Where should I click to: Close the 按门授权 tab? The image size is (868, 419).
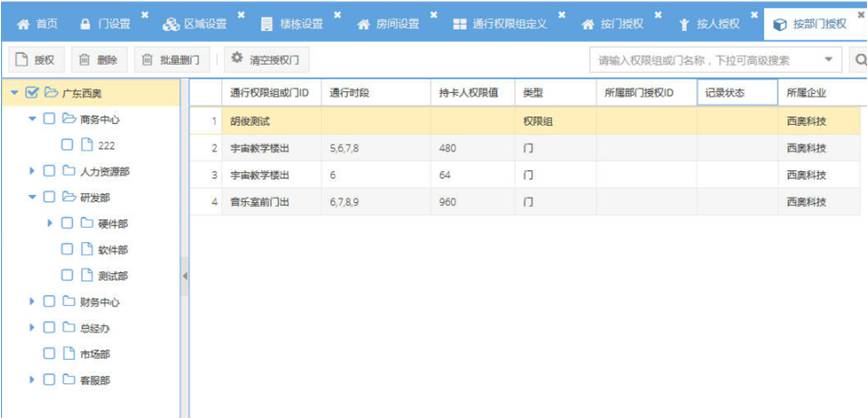[658, 14]
